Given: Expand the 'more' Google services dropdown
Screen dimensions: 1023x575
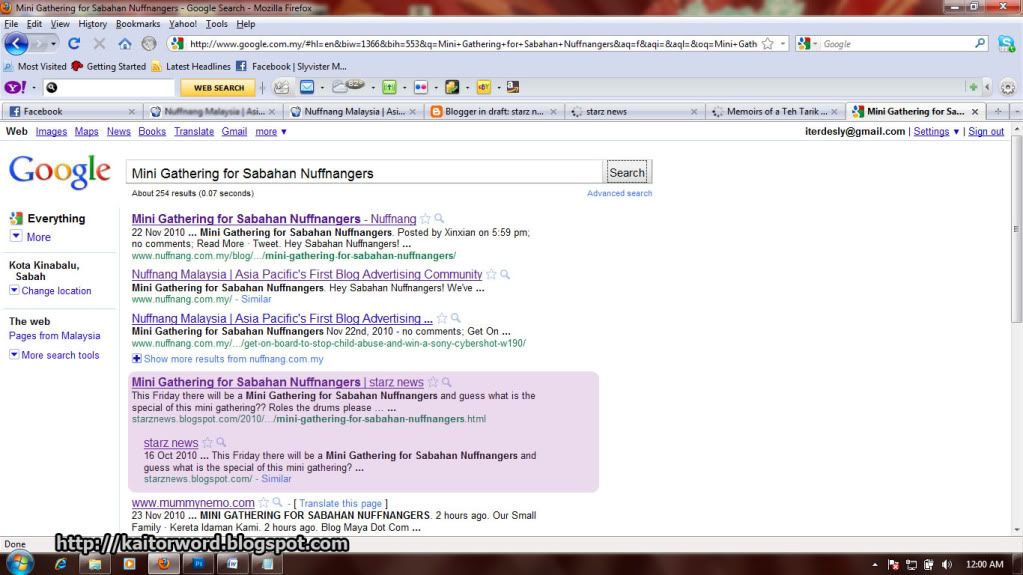Looking at the screenshot, I should point(271,131).
